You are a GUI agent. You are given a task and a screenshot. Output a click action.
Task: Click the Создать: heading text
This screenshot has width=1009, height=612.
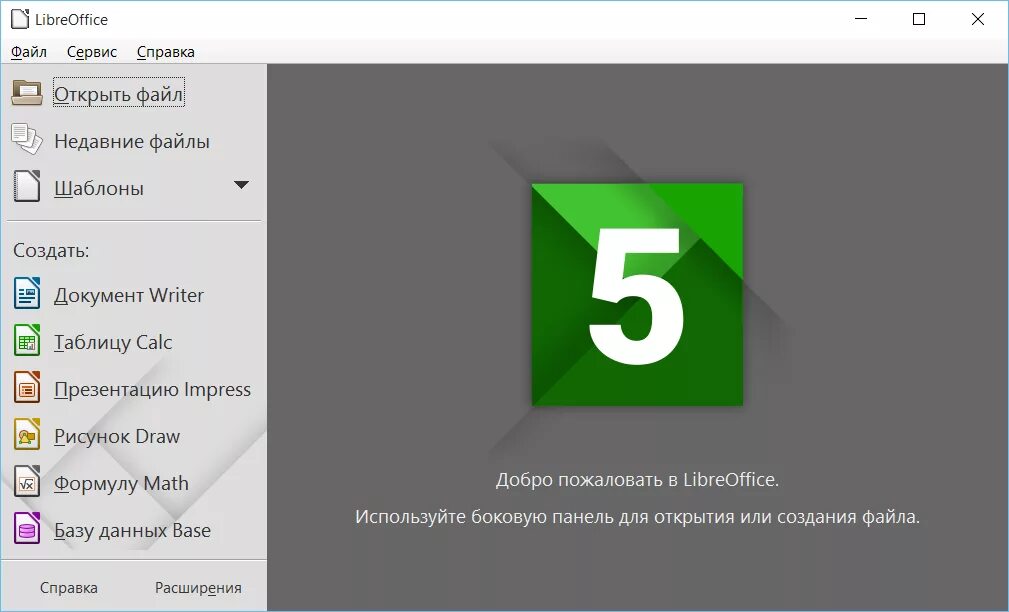click(51, 250)
